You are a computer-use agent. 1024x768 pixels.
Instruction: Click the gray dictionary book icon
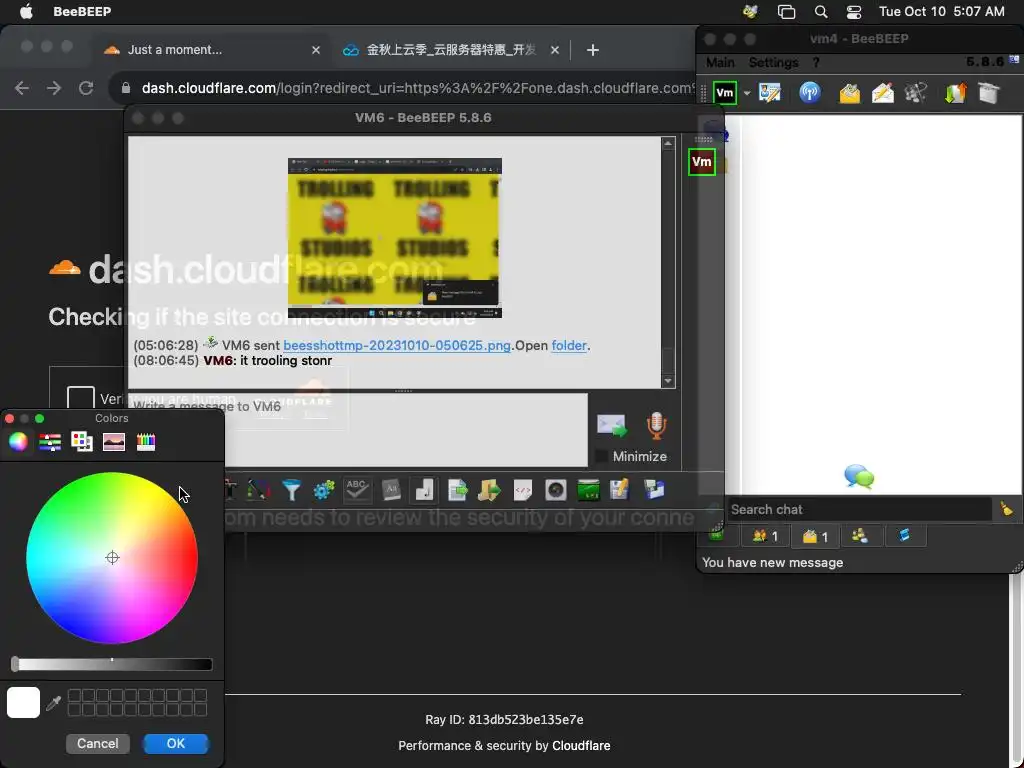[x=391, y=490]
